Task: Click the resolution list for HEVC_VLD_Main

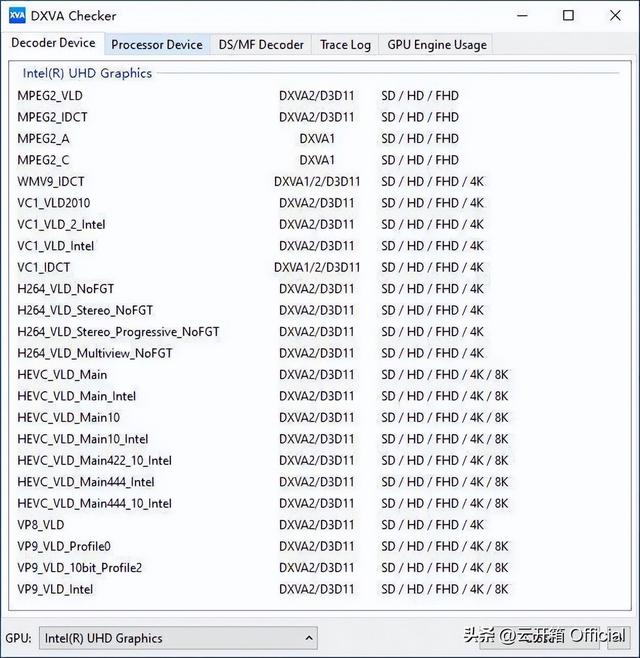Action: [444, 375]
